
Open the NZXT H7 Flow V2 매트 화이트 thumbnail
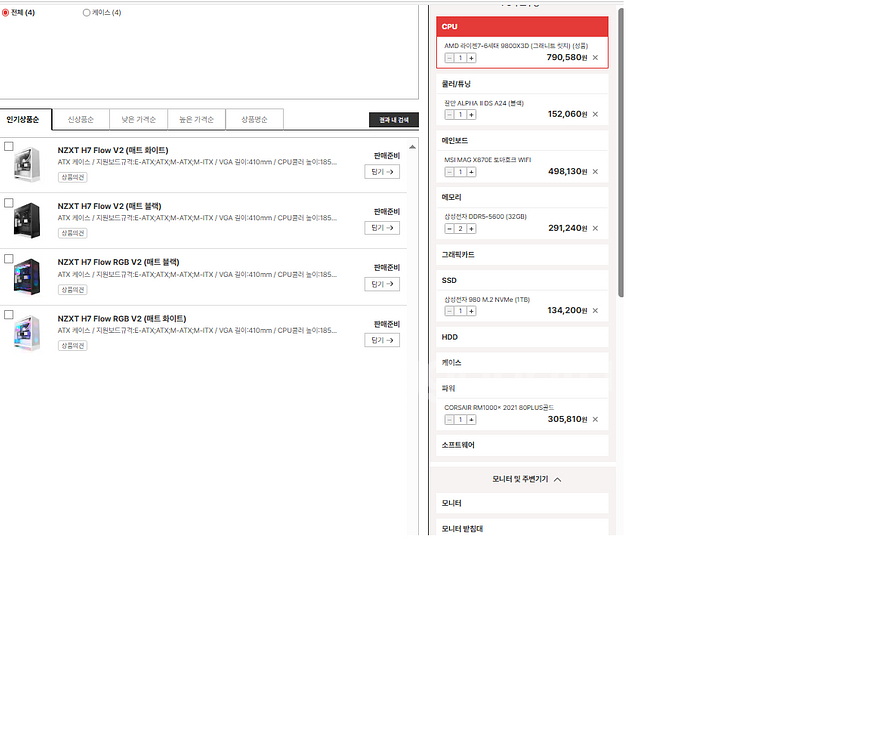pyautogui.click(x=27, y=165)
